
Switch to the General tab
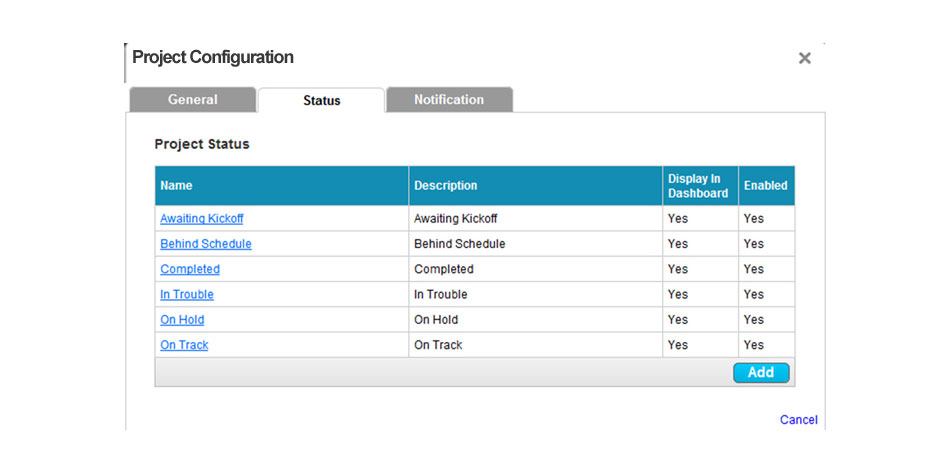click(x=193, y=100)
